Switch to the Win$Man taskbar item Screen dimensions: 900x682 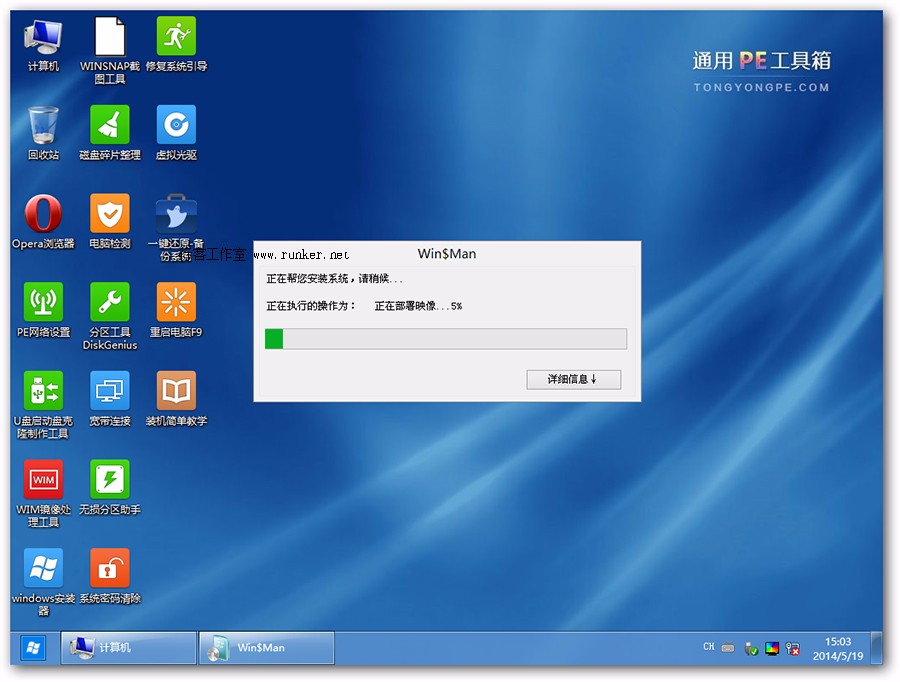[x=265, y=648]
